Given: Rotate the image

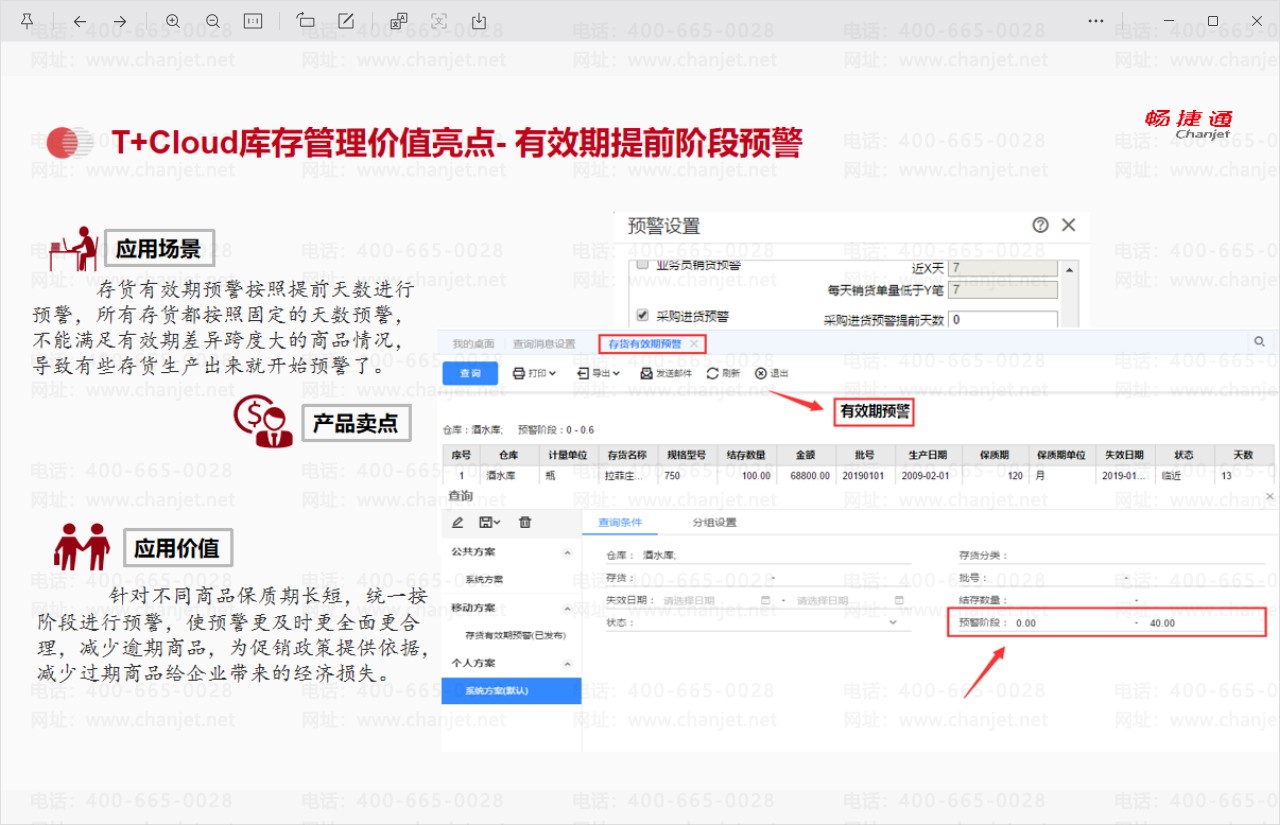Looking at the screenshot, I should (x=306, y=21).
